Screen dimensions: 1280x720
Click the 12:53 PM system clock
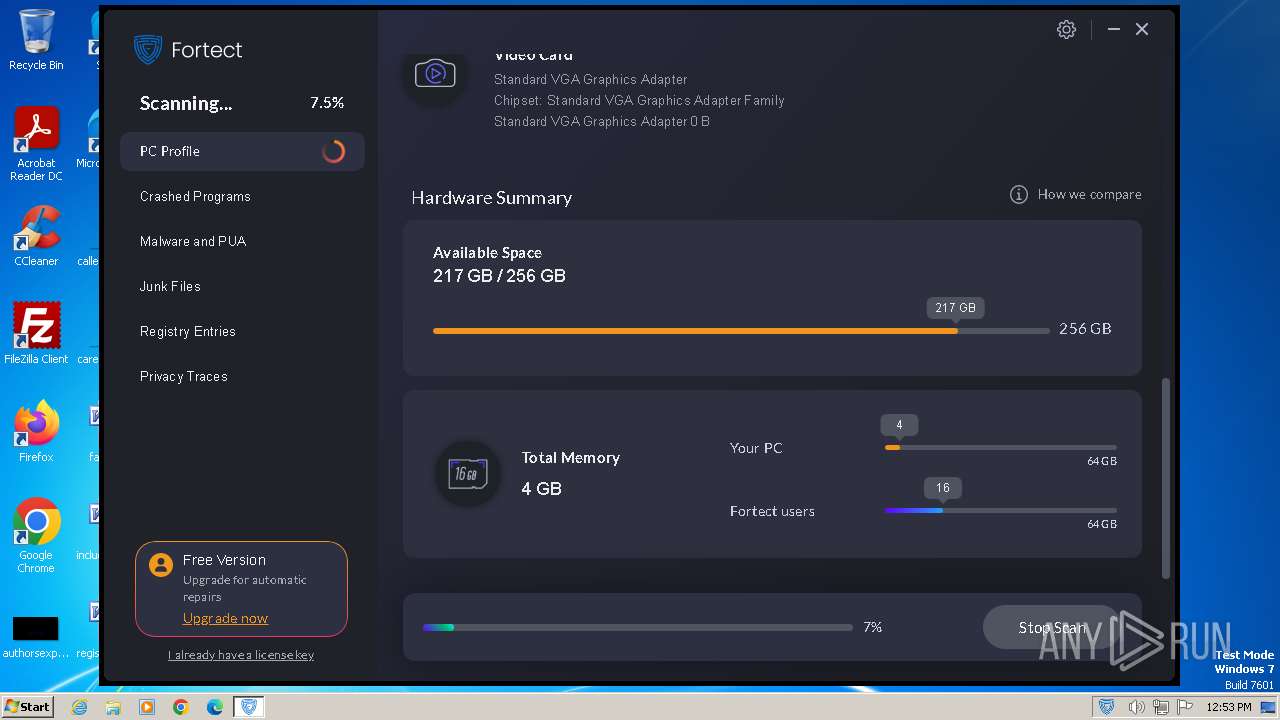coord(1229,707)
